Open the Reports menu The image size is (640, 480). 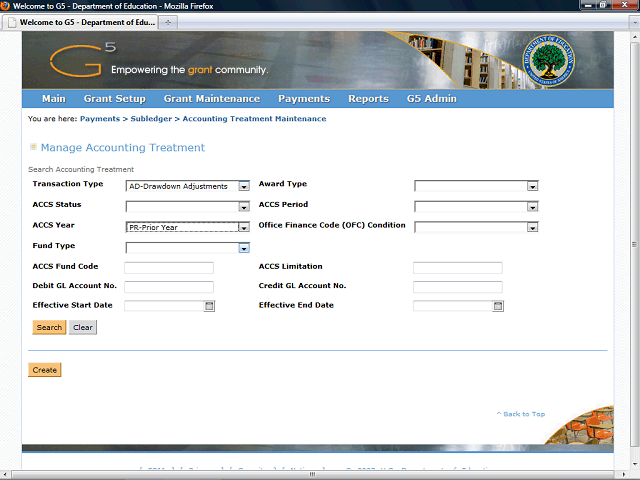(x=368, y=99)
